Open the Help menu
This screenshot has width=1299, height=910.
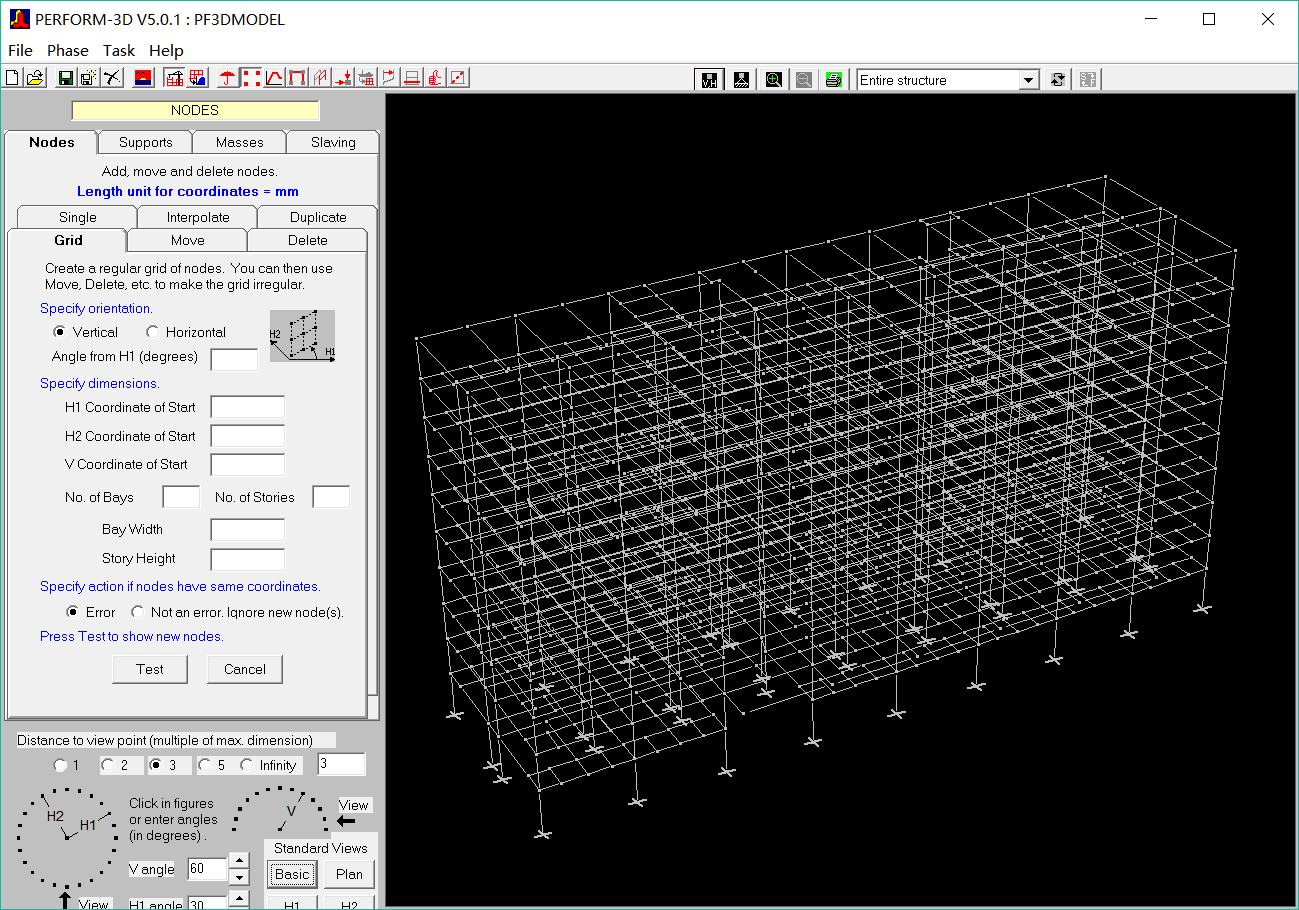pyautogui.click(x=166, y=50)
